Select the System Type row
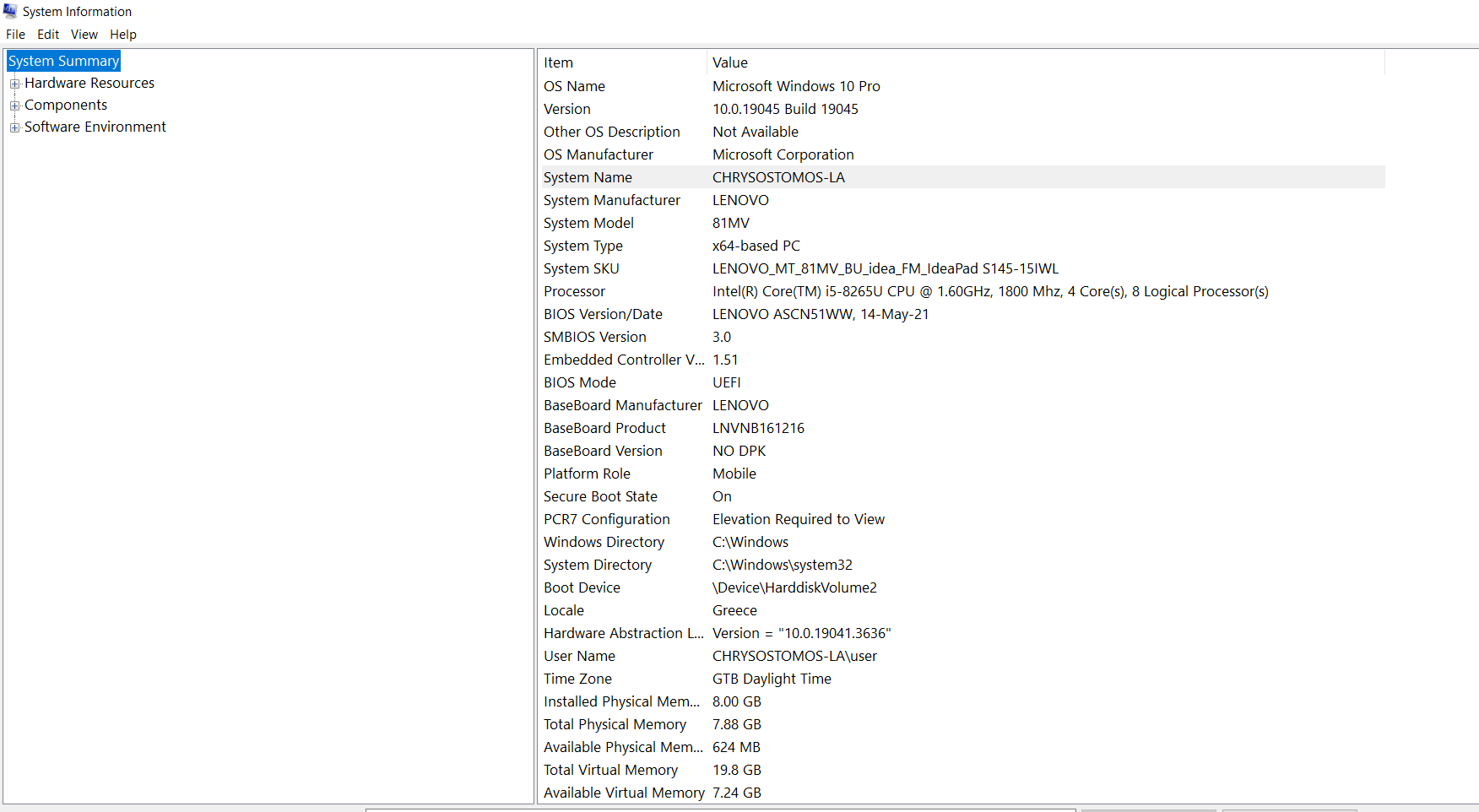This screenshot has height=812, width=1479. 962,246
